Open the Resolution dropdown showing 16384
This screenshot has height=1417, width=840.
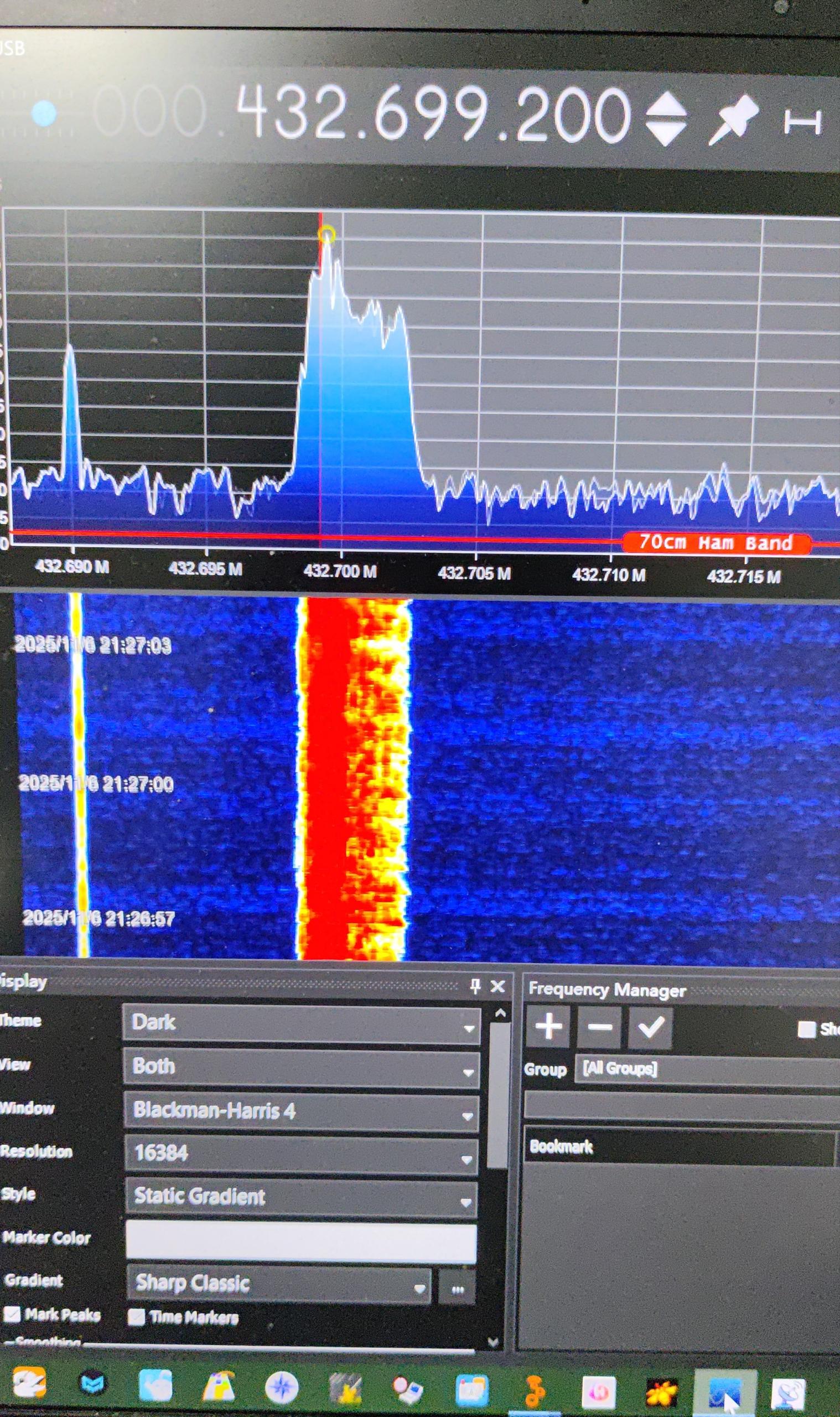[x=300, y=1155]
